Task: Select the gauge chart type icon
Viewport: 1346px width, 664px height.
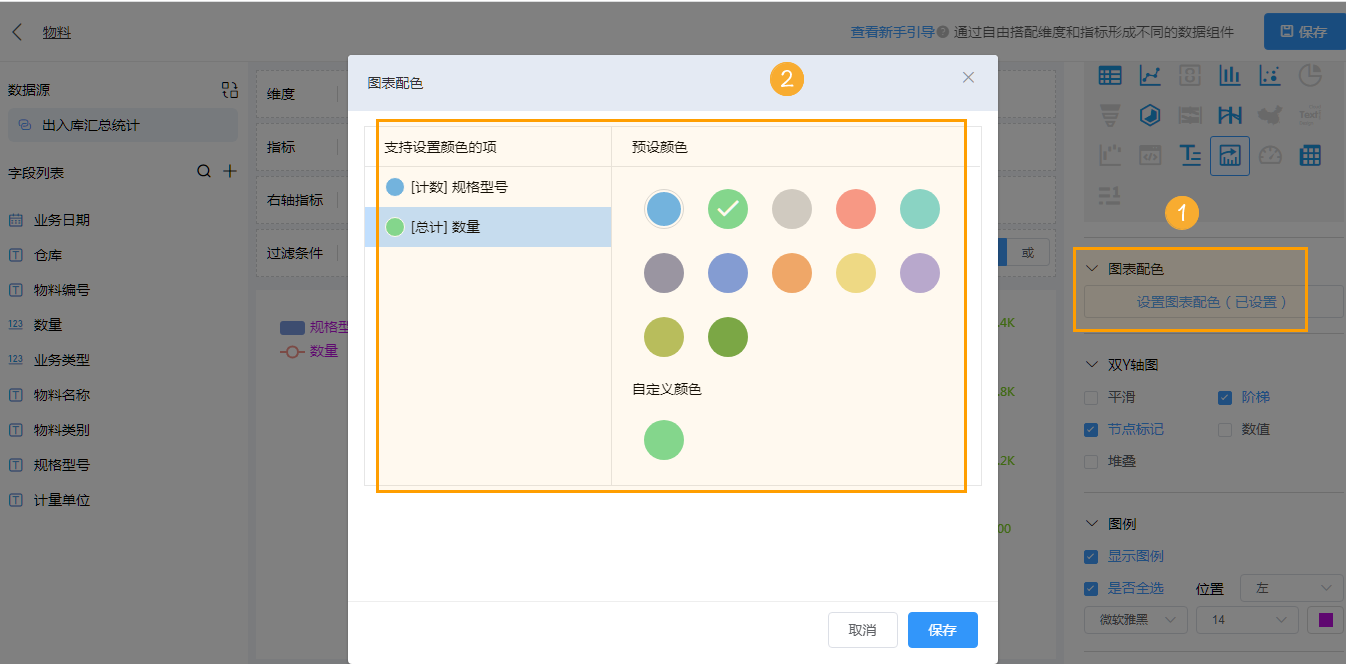Action: (1270, 155)
